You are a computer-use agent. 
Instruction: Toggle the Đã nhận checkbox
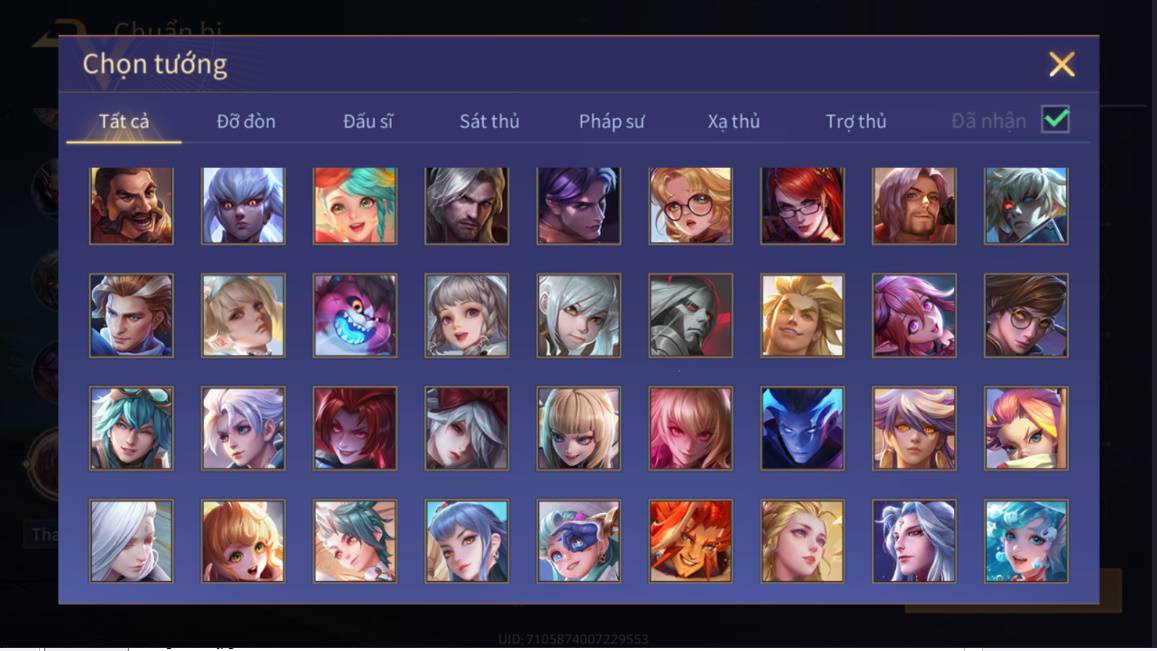point(1055,120)
